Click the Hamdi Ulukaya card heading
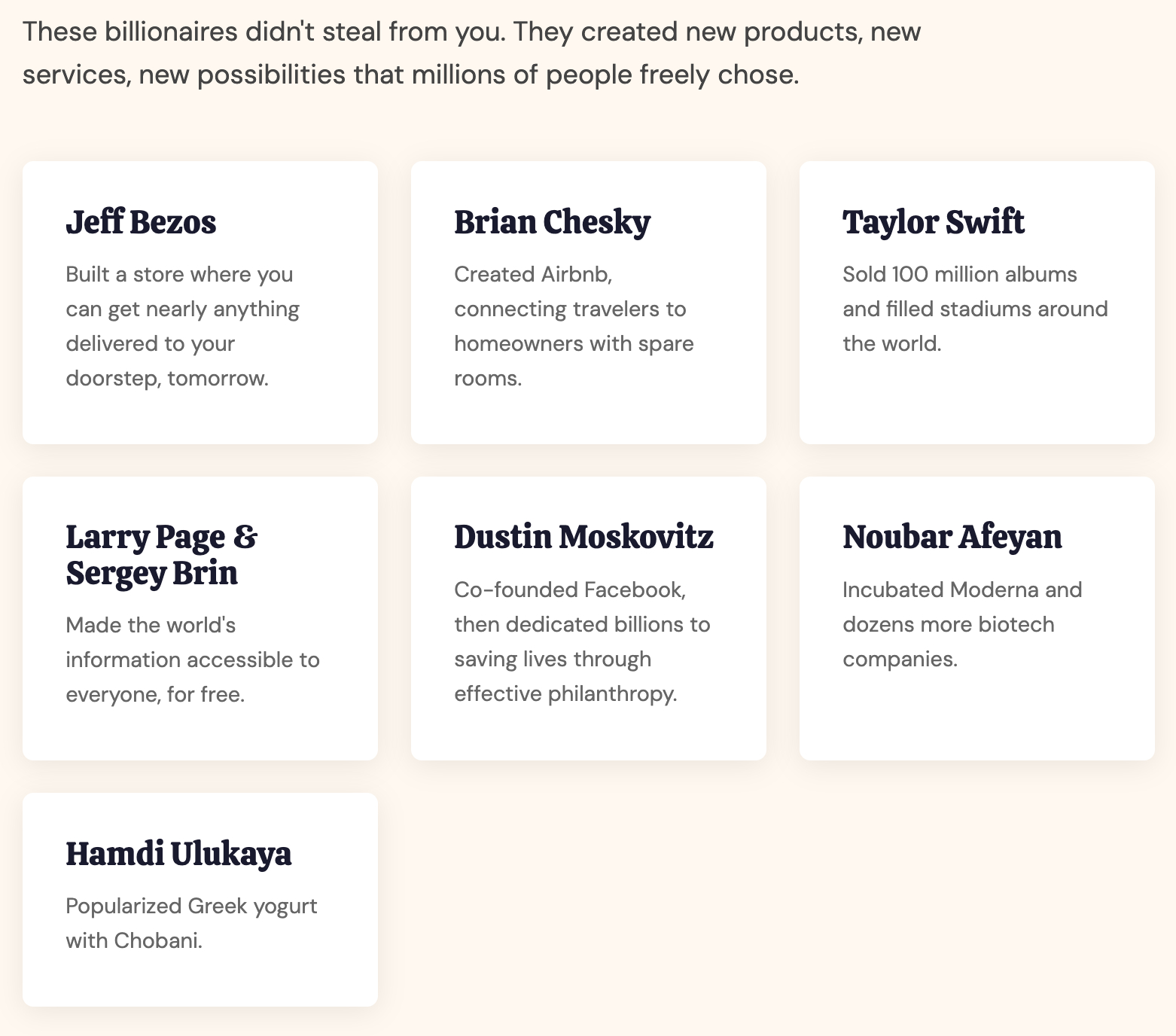This screenshot has width=1176, height=1036. (178, 854)
